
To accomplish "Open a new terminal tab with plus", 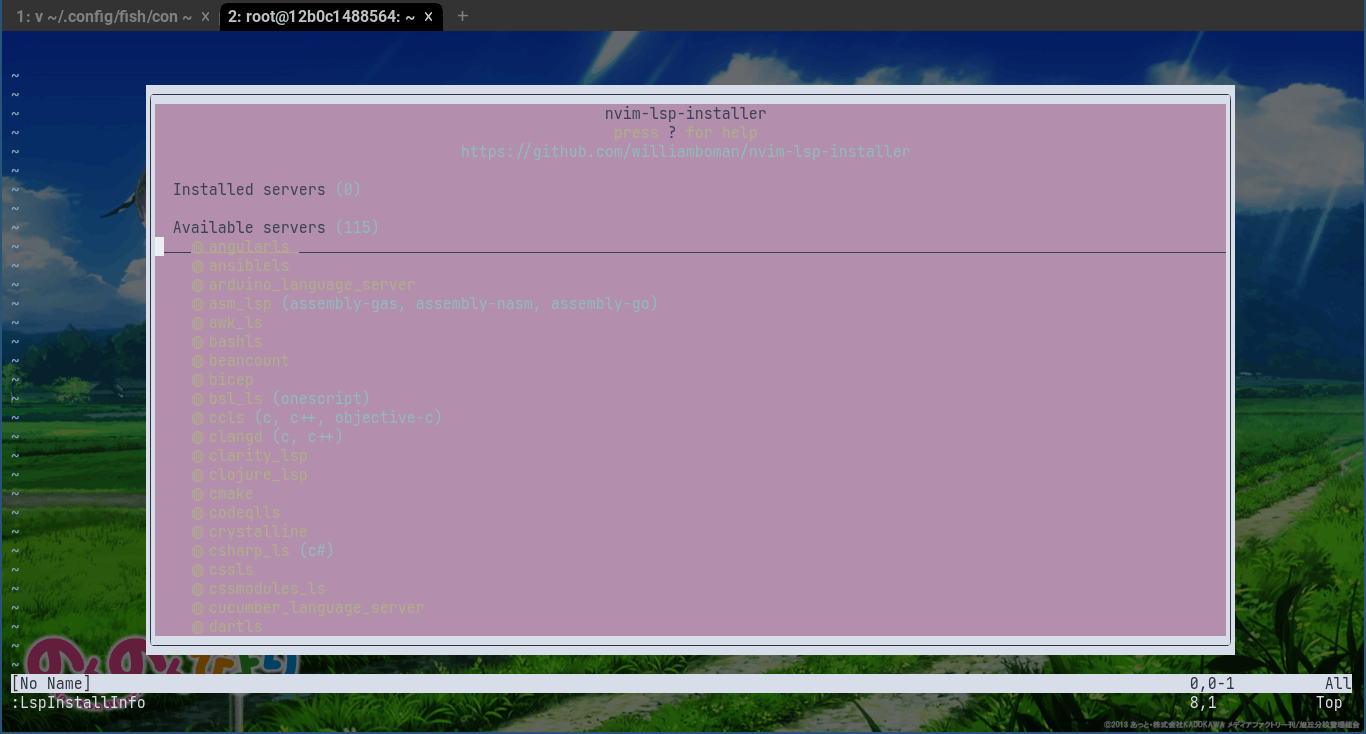I will (462, 16).
